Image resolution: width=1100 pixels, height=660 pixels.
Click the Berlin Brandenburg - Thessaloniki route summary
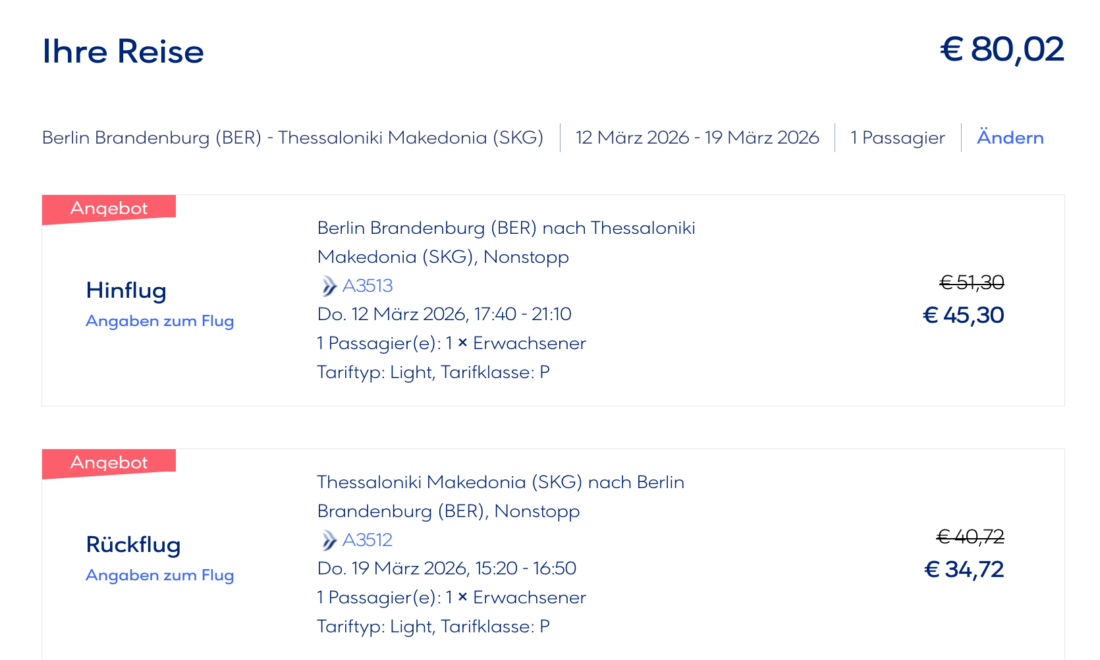[x=293, y=138]
